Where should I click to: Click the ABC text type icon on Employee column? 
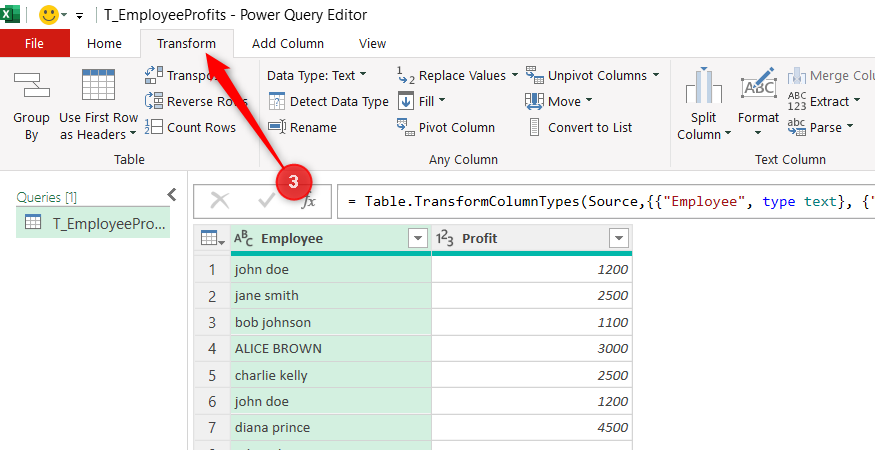pyautogui.click(x=243, y=239)
